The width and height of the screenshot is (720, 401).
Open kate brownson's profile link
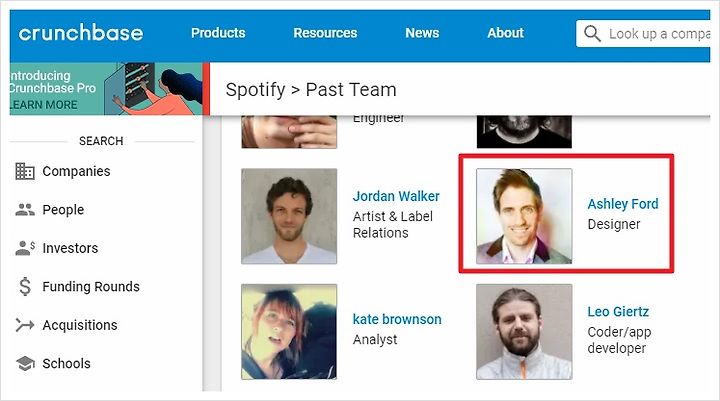coord(397,320)
